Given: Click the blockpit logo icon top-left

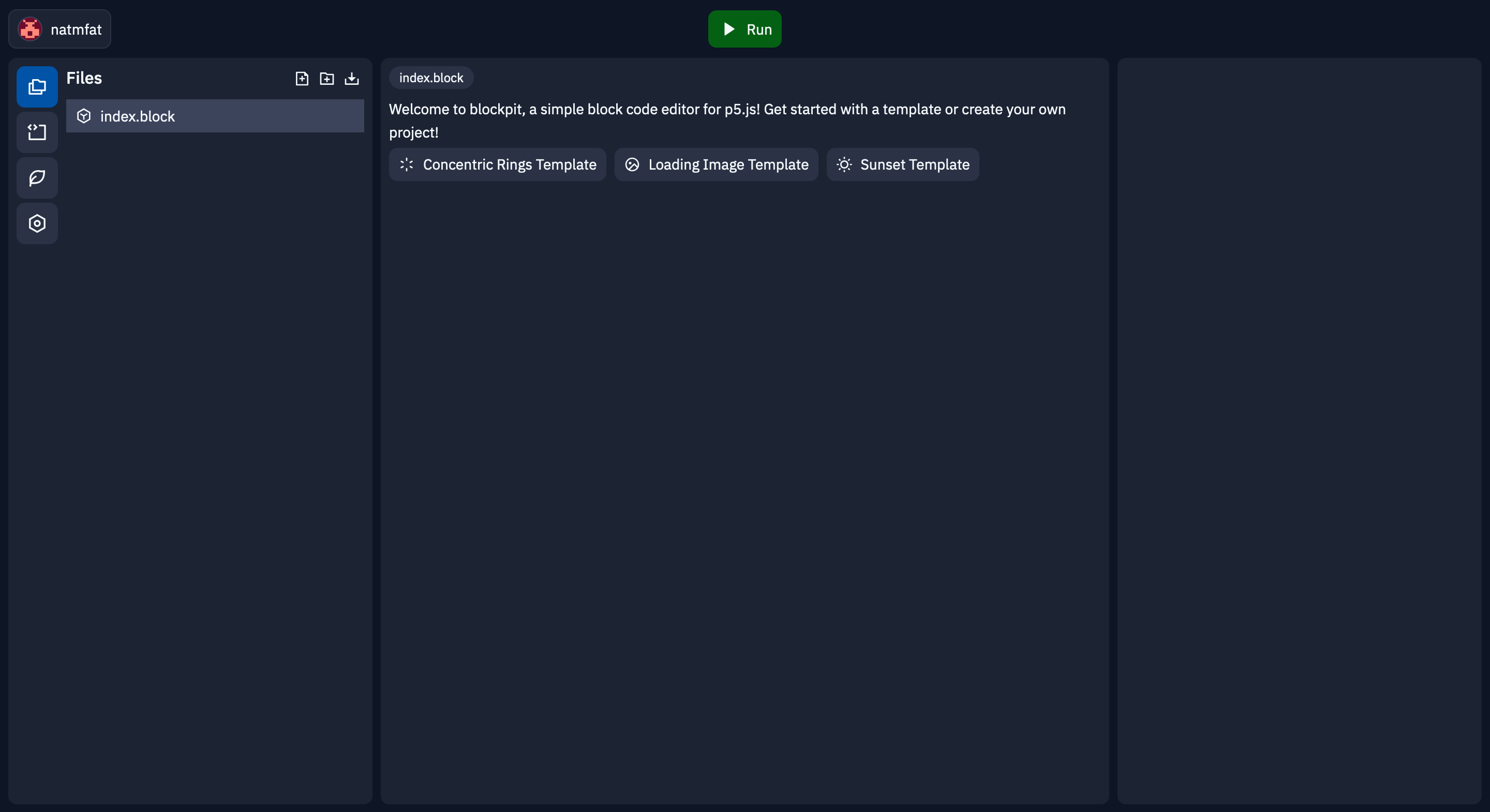Looking at the screenshot, I should [30, 29].
